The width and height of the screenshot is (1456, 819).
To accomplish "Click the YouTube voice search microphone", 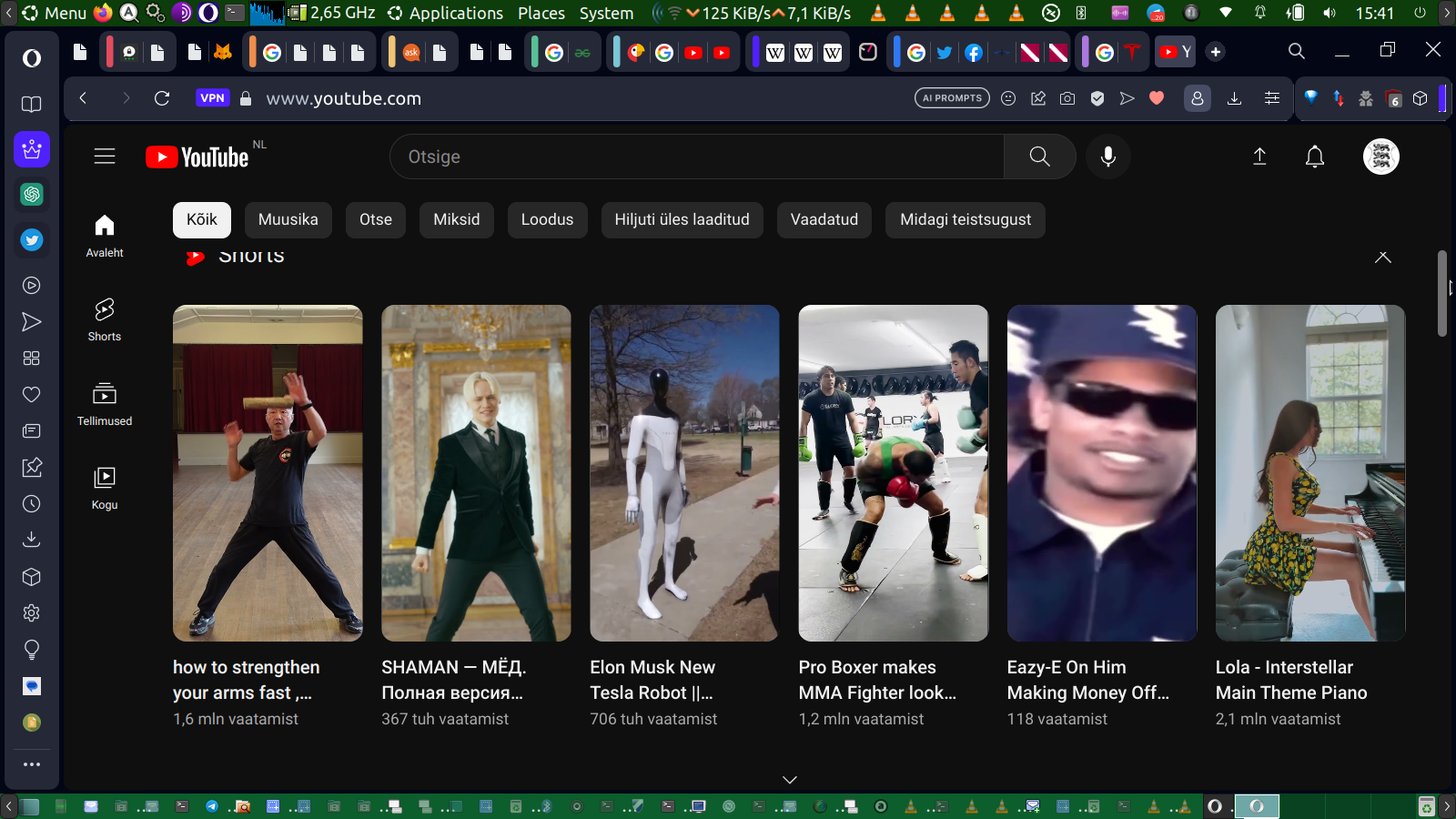I will point(1107,157).
